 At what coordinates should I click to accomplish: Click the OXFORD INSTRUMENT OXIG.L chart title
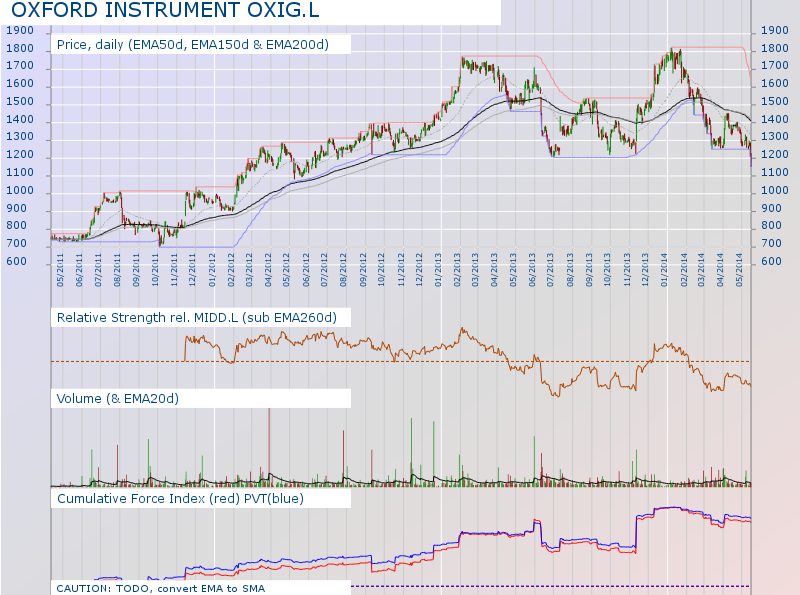[x=165, y=10]
